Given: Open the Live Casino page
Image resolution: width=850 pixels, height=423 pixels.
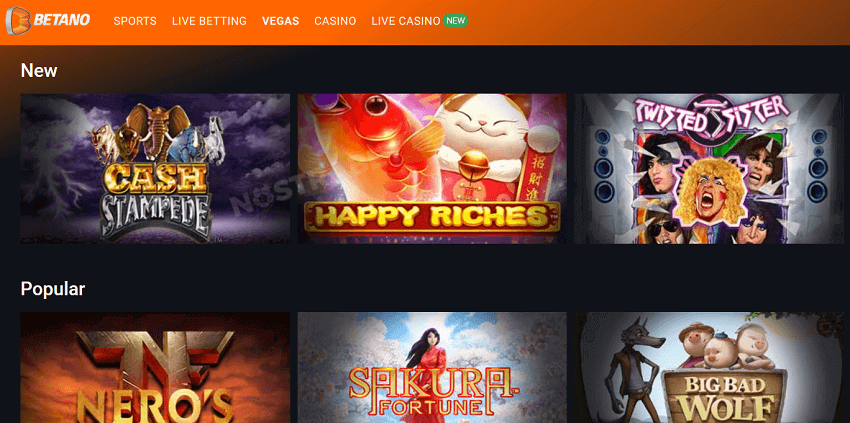Looking at the screenshot, I should 405,21.
